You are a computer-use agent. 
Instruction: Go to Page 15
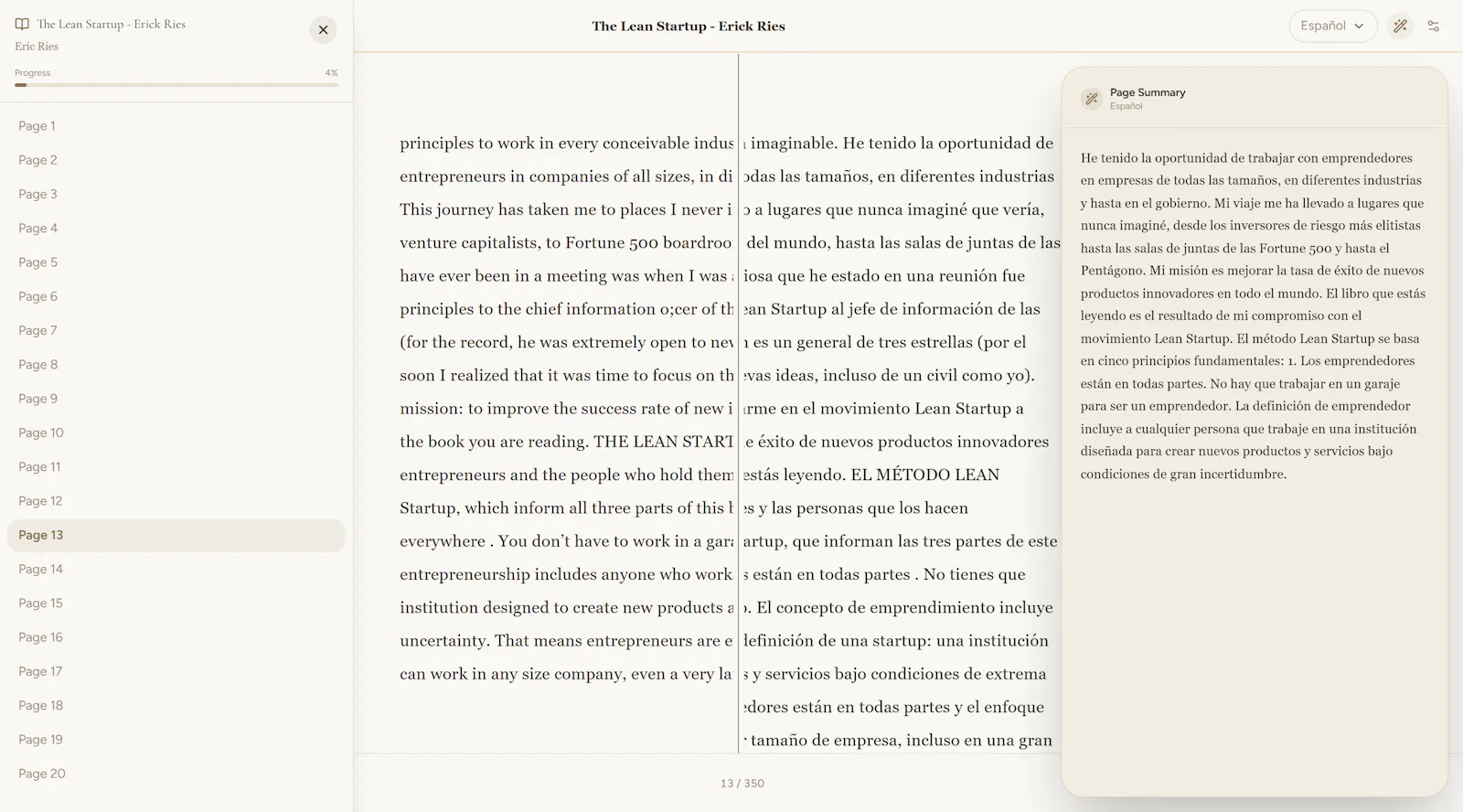point(176,604)
